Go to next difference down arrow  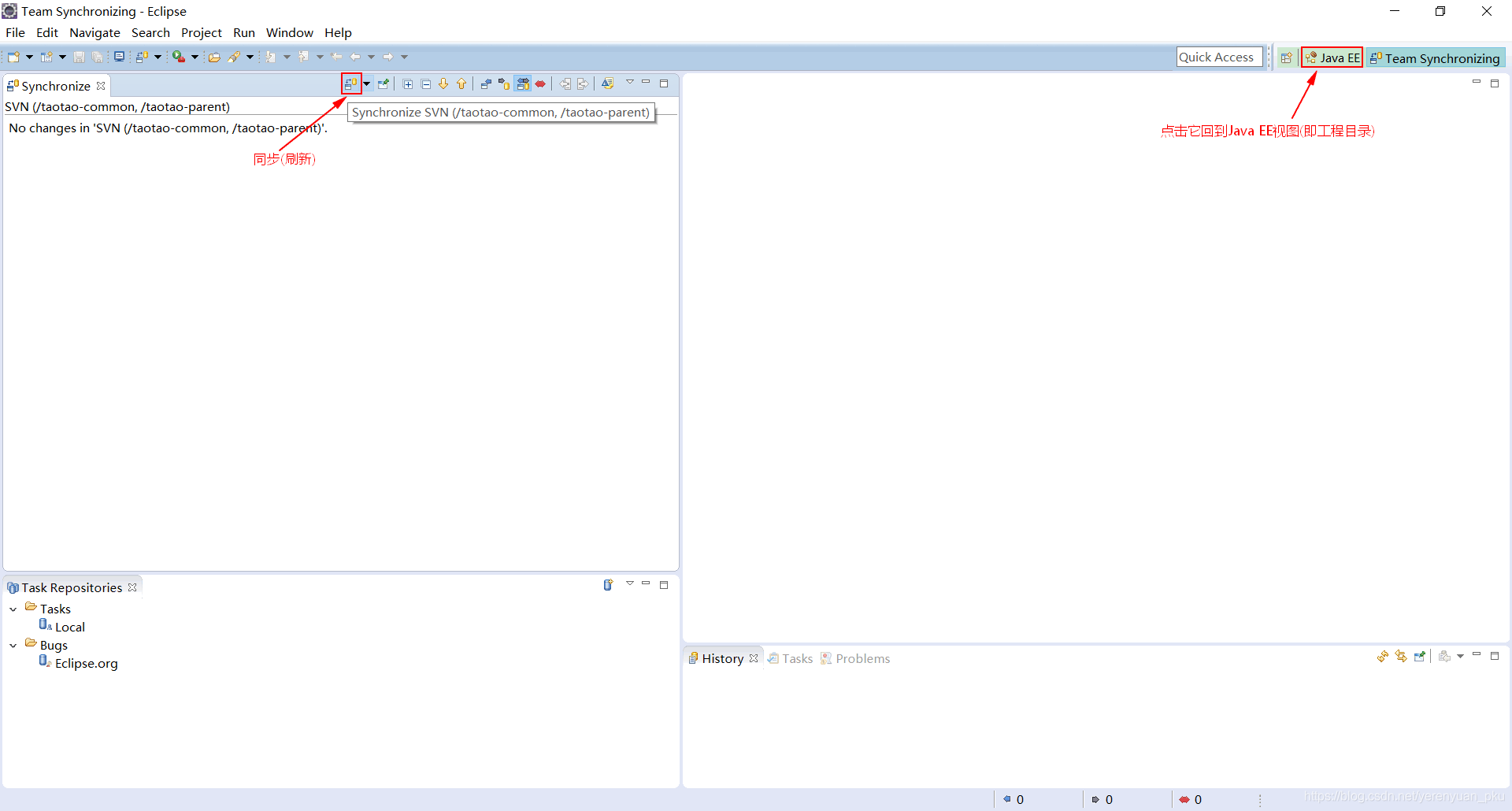pos(443,83)
